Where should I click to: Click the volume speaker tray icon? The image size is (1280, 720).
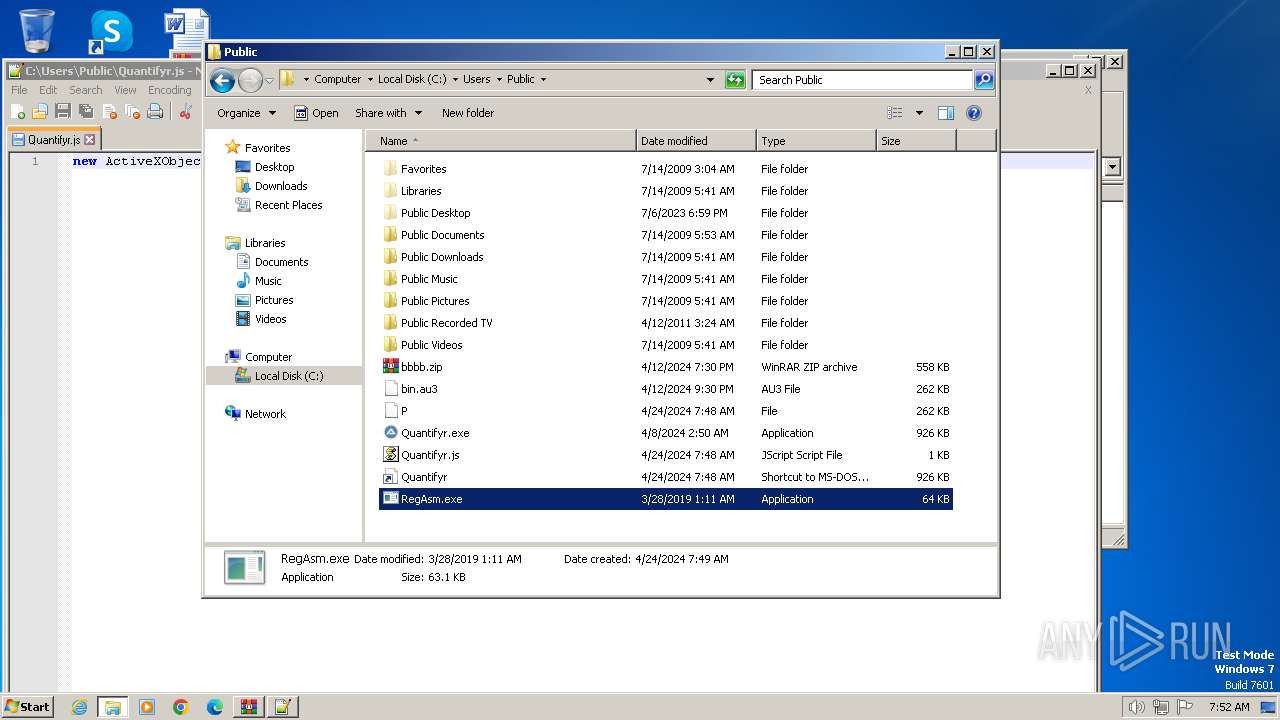point(1136,707)
